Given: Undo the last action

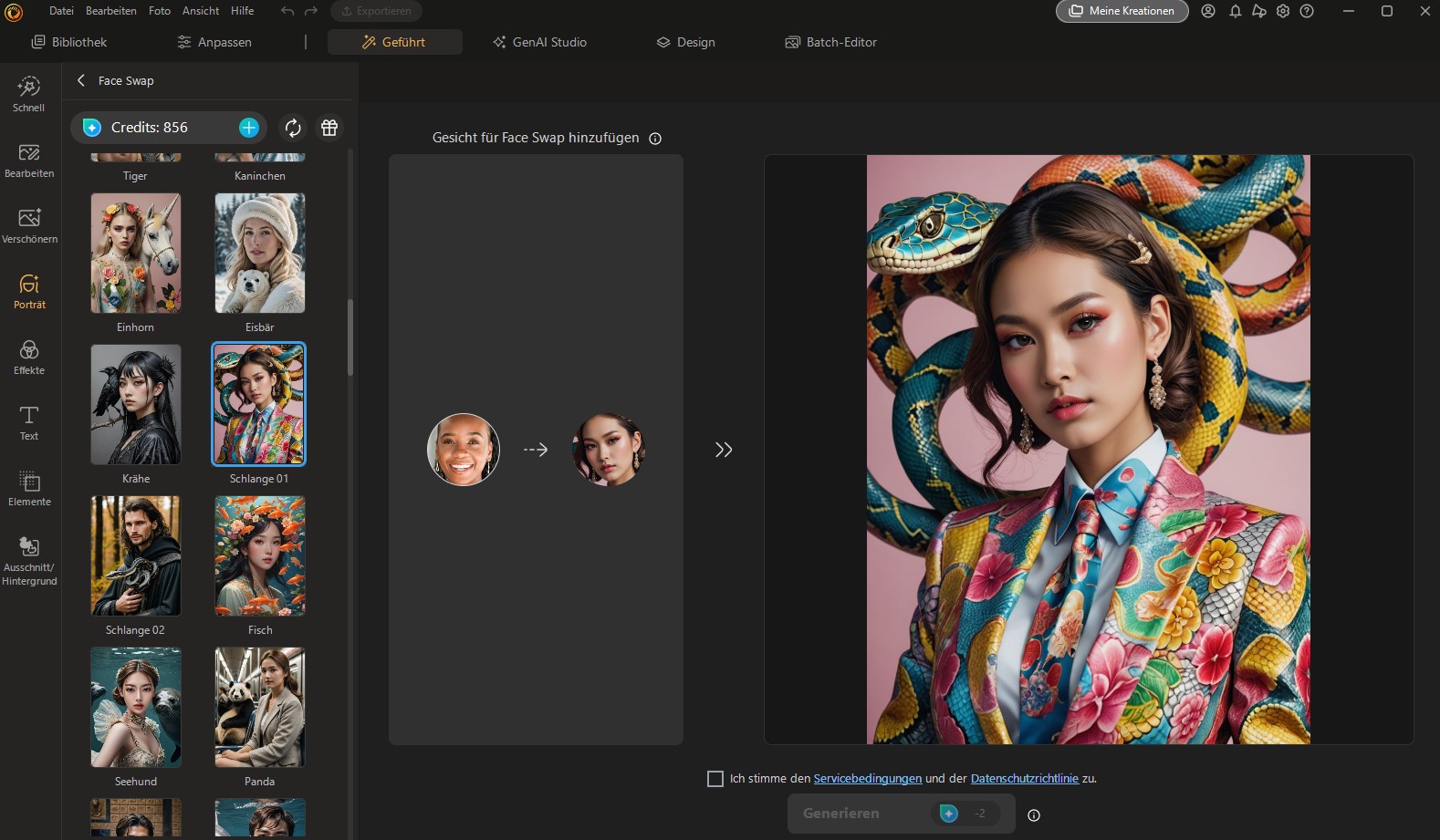Looking at the screenshot, I should (x=287, y=11).
